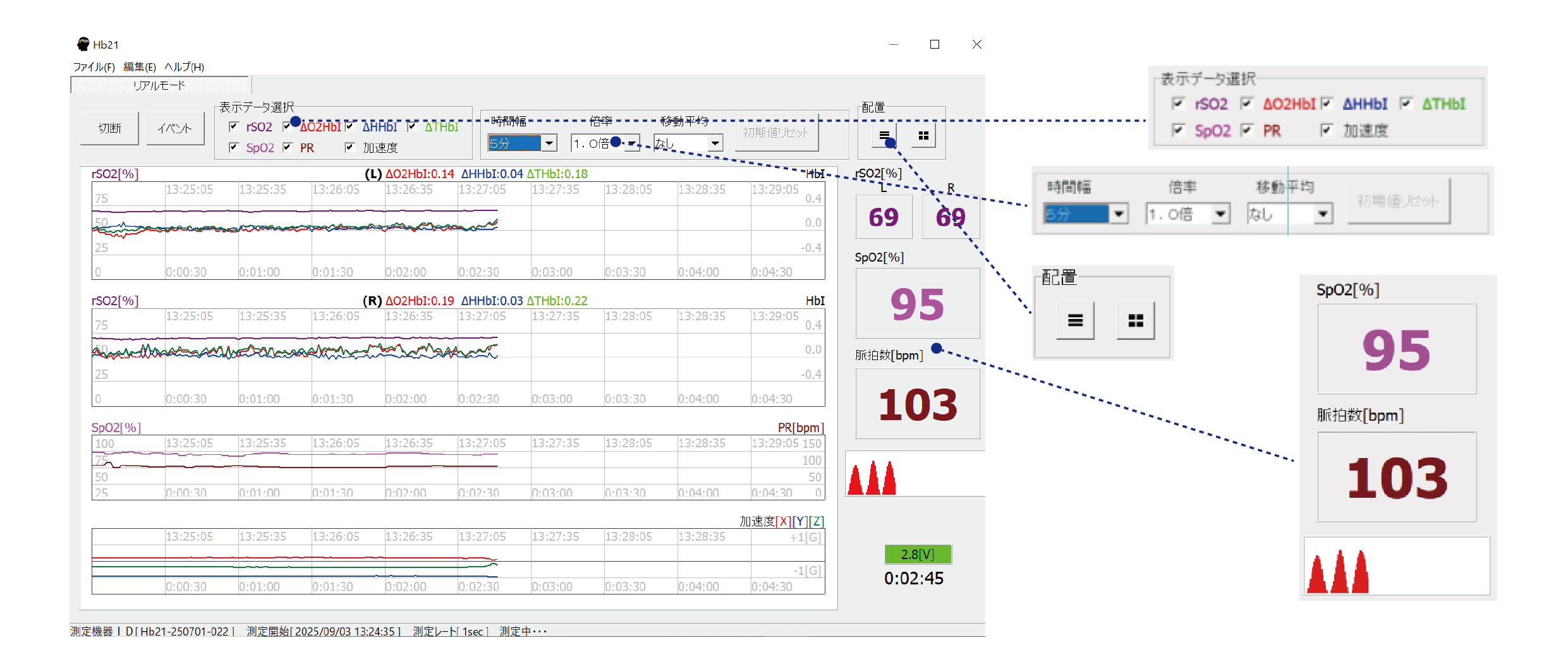Click list layout icon in enlarged 配置 callout
1568x664 pixels.
point(1075,321)
